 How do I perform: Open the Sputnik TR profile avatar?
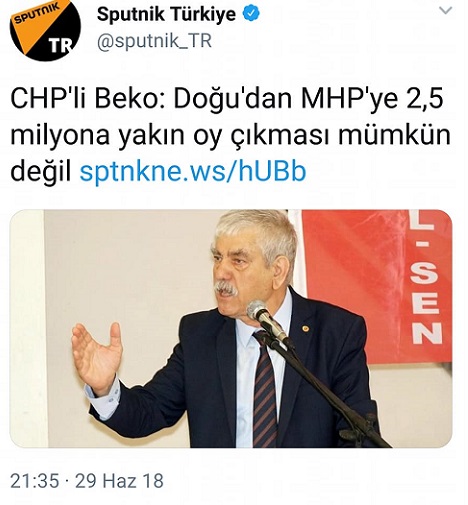pos(45,28)
